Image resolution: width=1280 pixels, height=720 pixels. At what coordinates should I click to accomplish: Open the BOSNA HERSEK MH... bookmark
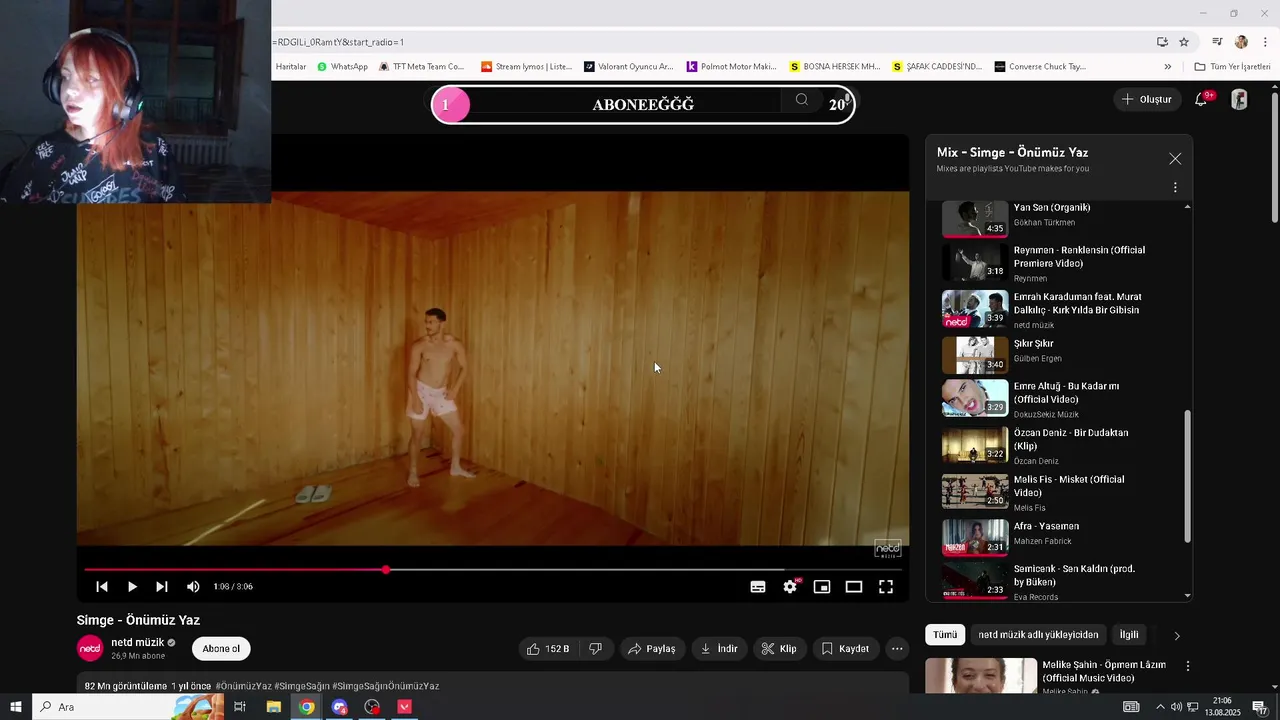coord(834,67)
